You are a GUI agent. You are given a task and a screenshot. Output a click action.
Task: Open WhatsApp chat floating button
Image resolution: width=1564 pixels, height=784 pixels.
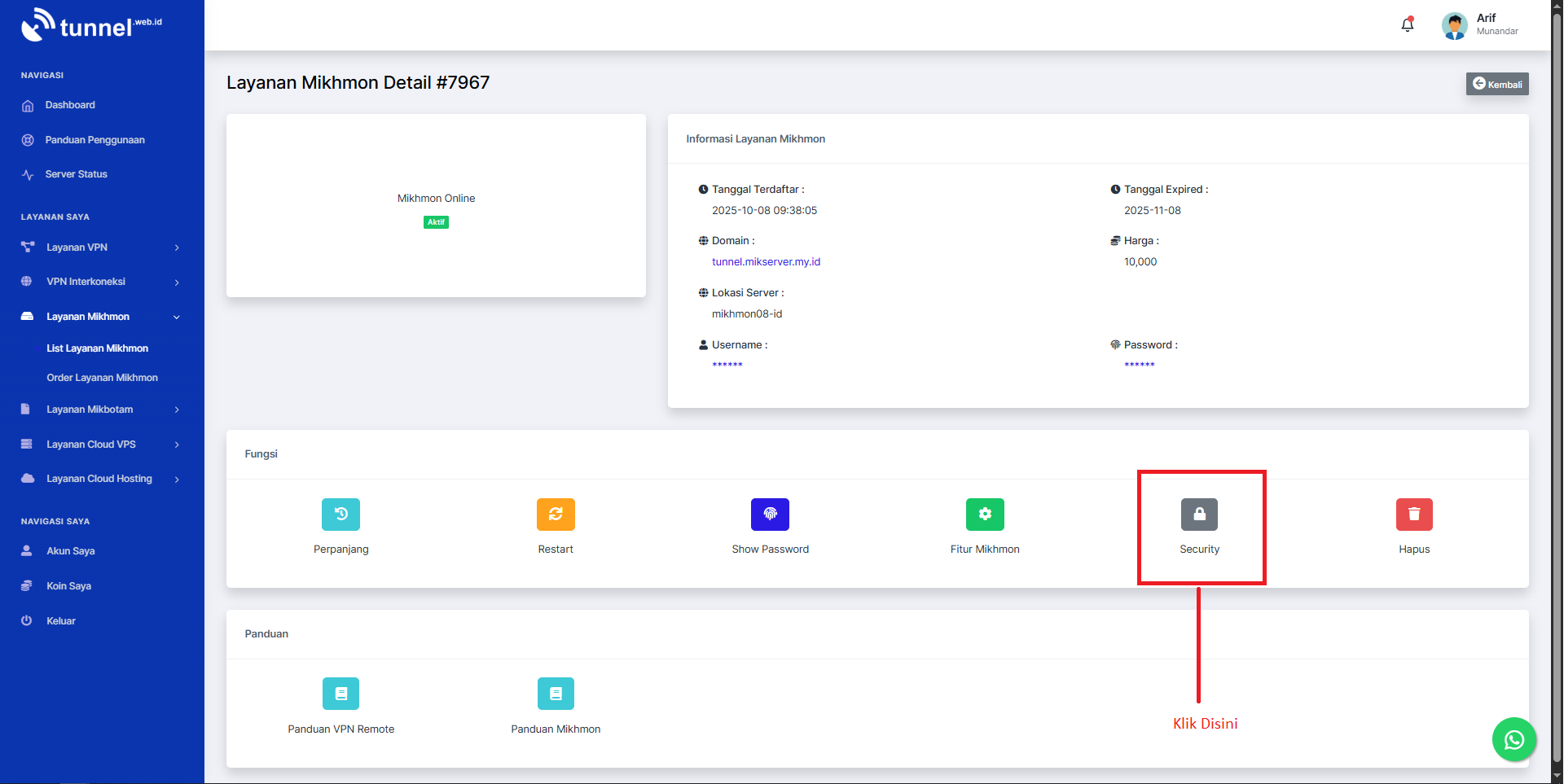(x=1513, y=739)
